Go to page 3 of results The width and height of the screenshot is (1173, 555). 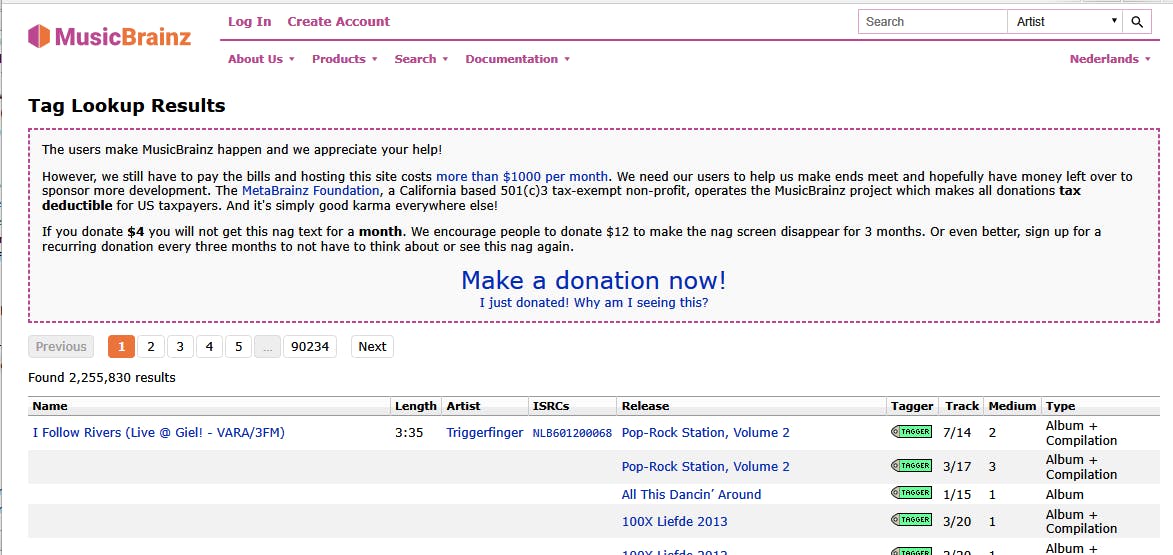[180, 346]
